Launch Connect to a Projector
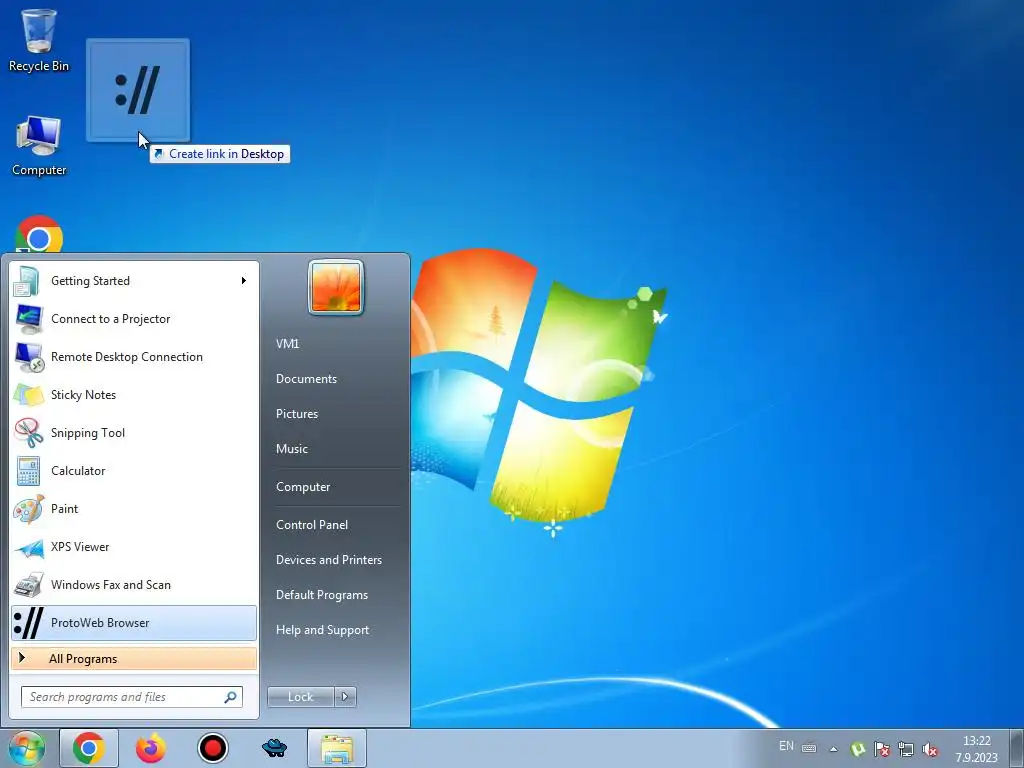 pos(134,319)
